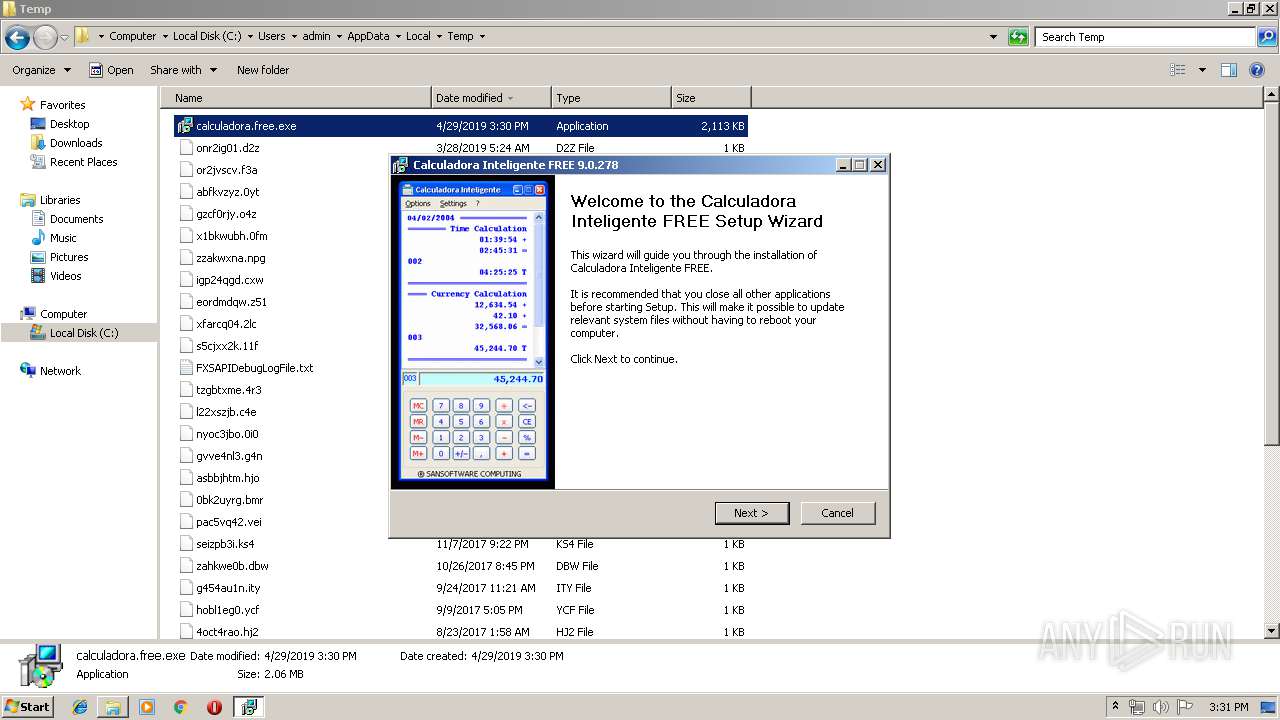
Task: Click the Action Center flag icon
Action: click(x=1183, y=707)
